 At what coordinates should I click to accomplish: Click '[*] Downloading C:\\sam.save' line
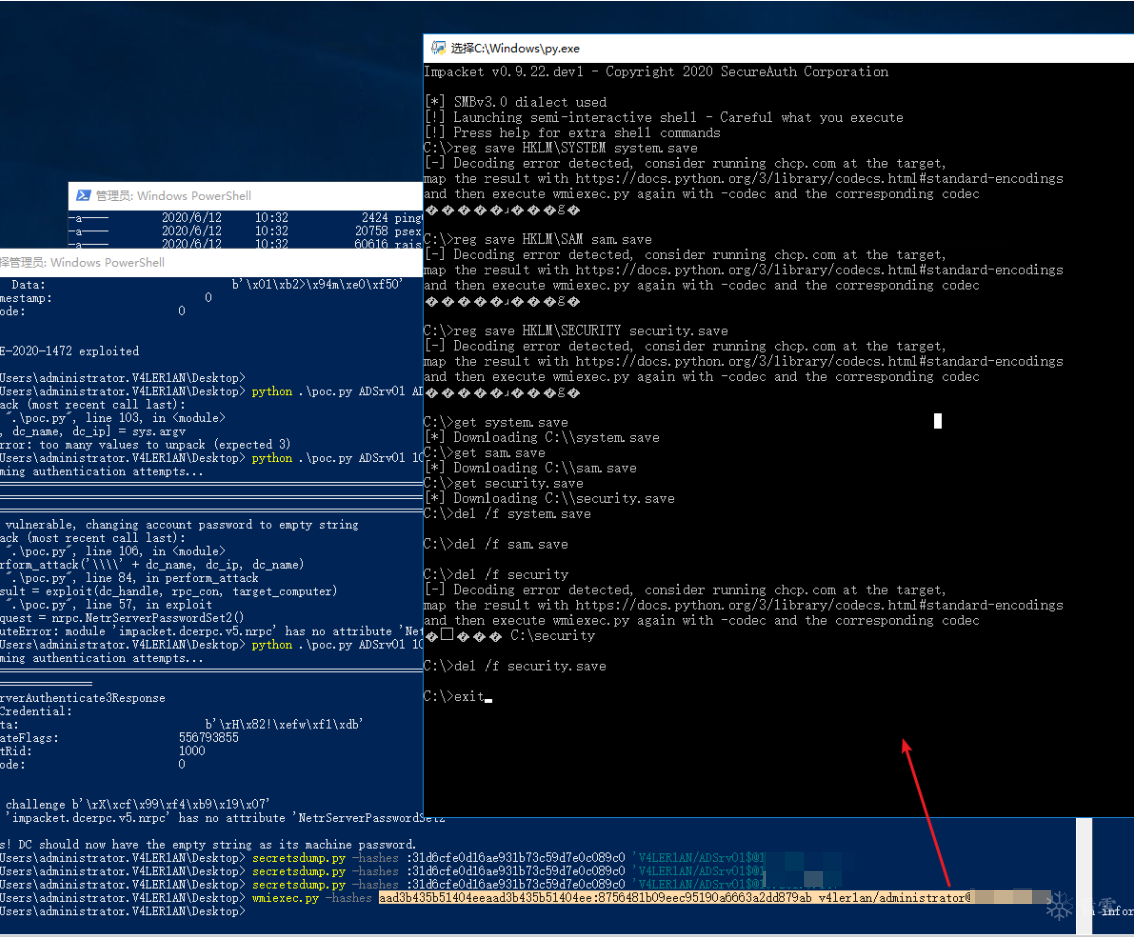tap(531, 468)
